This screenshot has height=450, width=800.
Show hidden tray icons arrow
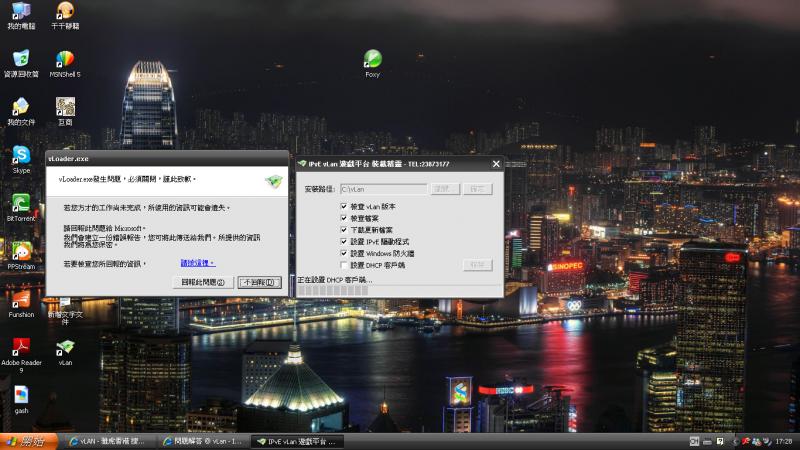tap(735, 441)
